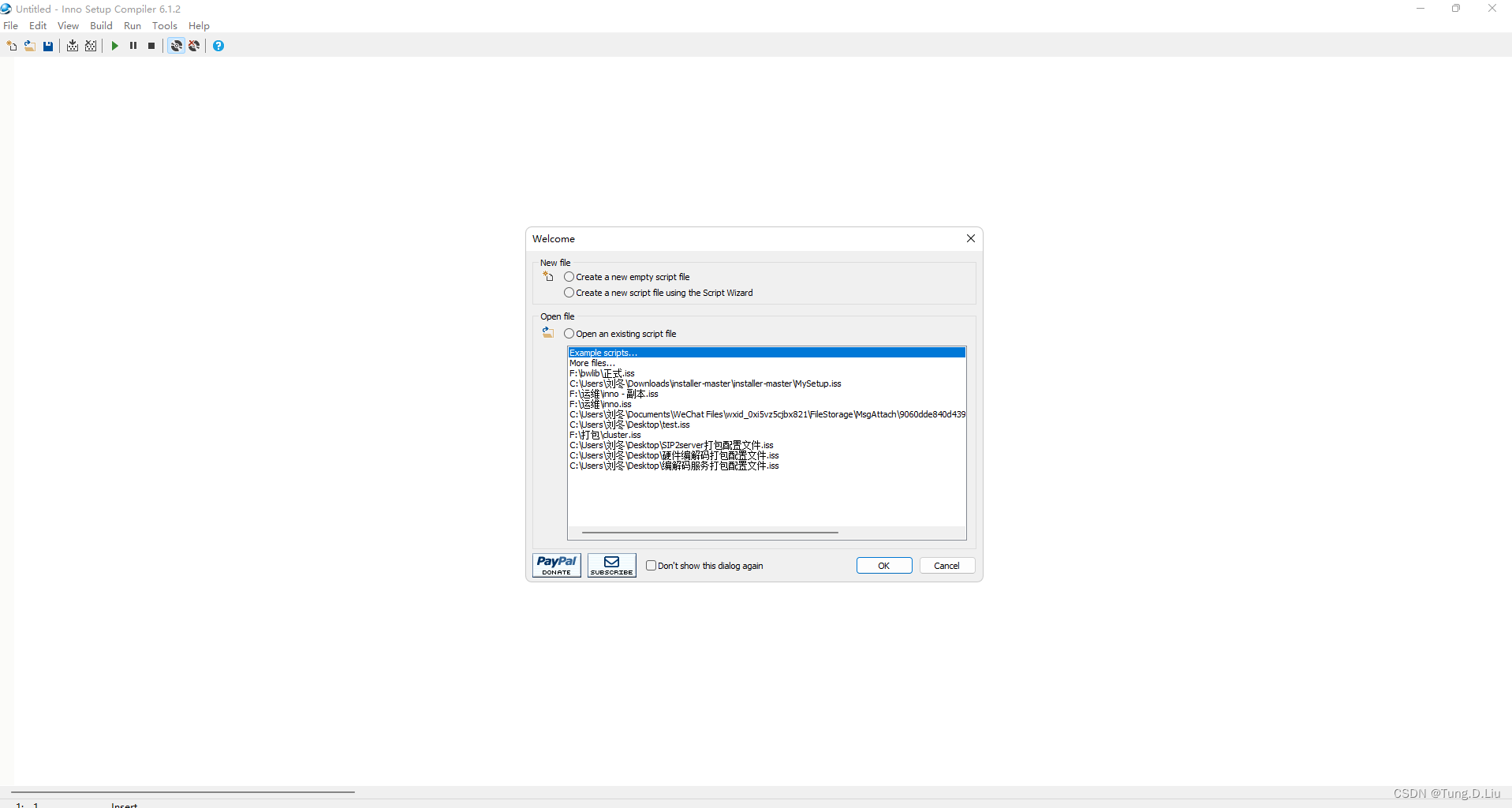1512x808 pixels.
Task: Run setup with the green play icon
Action: click(x=115, y=46)
